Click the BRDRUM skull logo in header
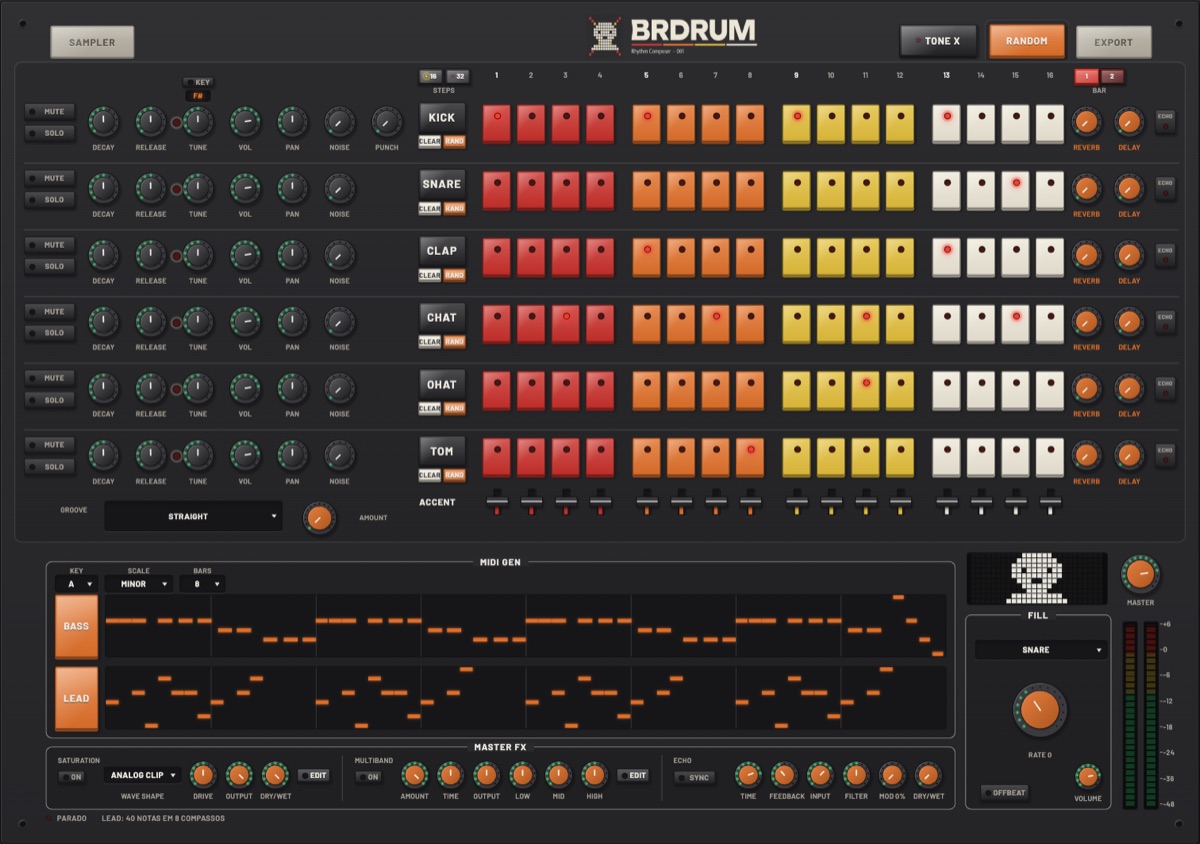 (604, 36)
